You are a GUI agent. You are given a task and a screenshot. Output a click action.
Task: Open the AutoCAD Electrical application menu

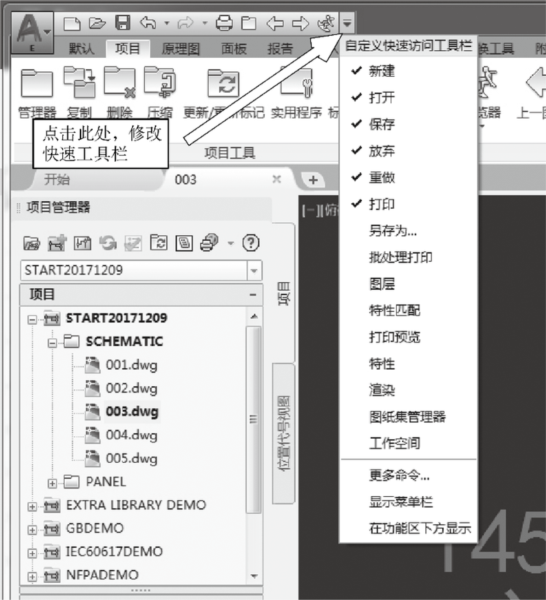coord(32,33)
